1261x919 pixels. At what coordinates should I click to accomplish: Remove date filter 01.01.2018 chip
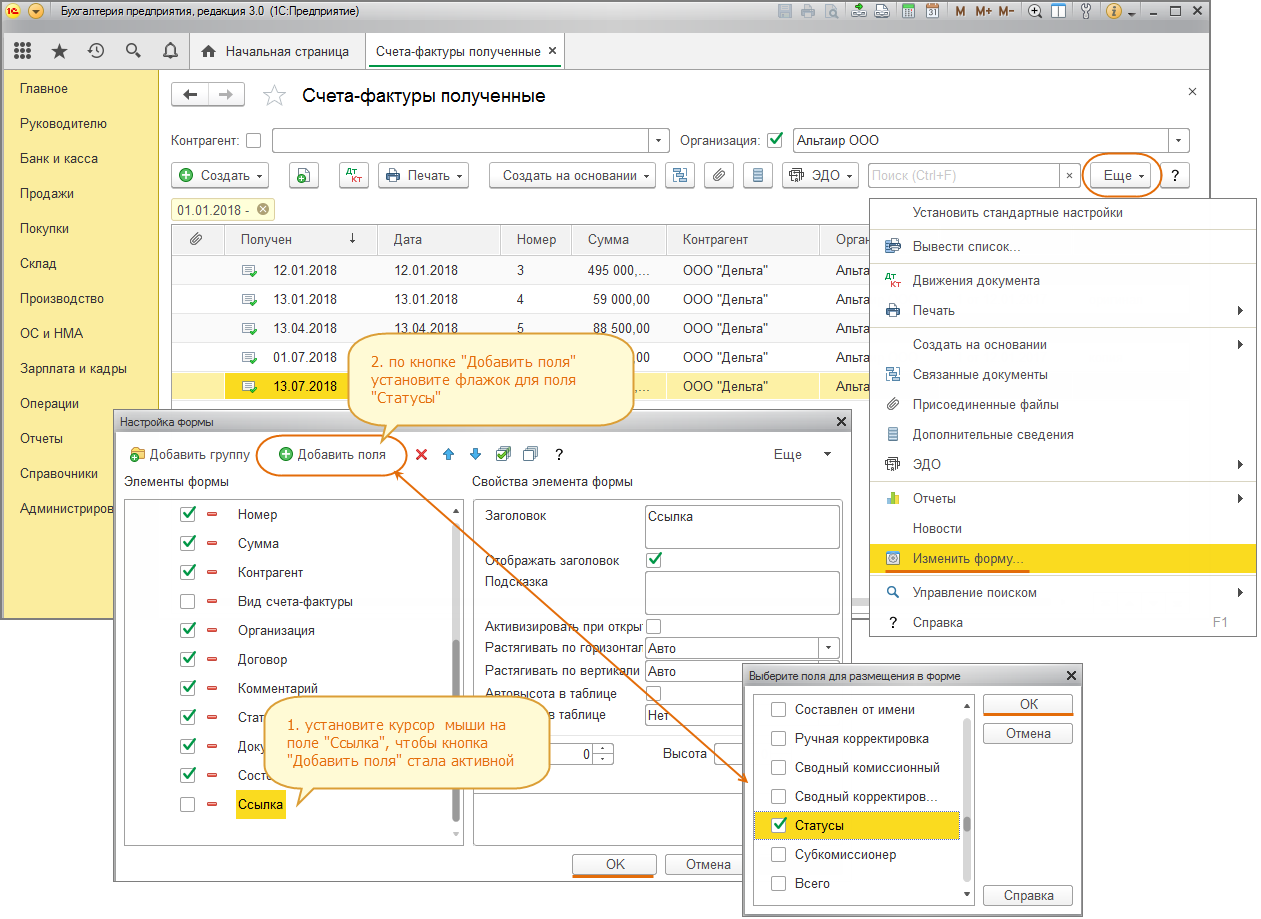[262, 209]
